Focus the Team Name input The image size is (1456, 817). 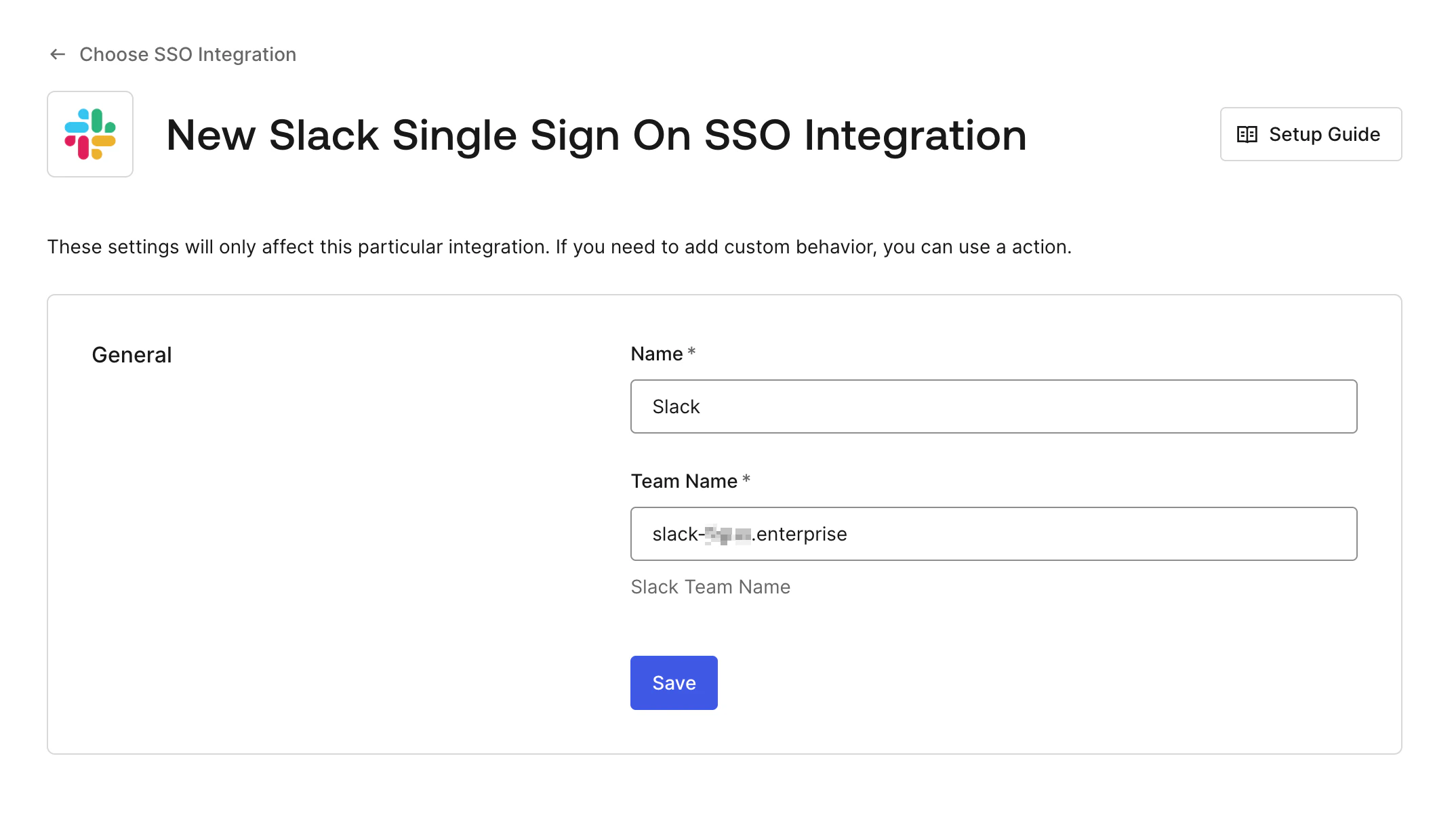tap(993, 534)
